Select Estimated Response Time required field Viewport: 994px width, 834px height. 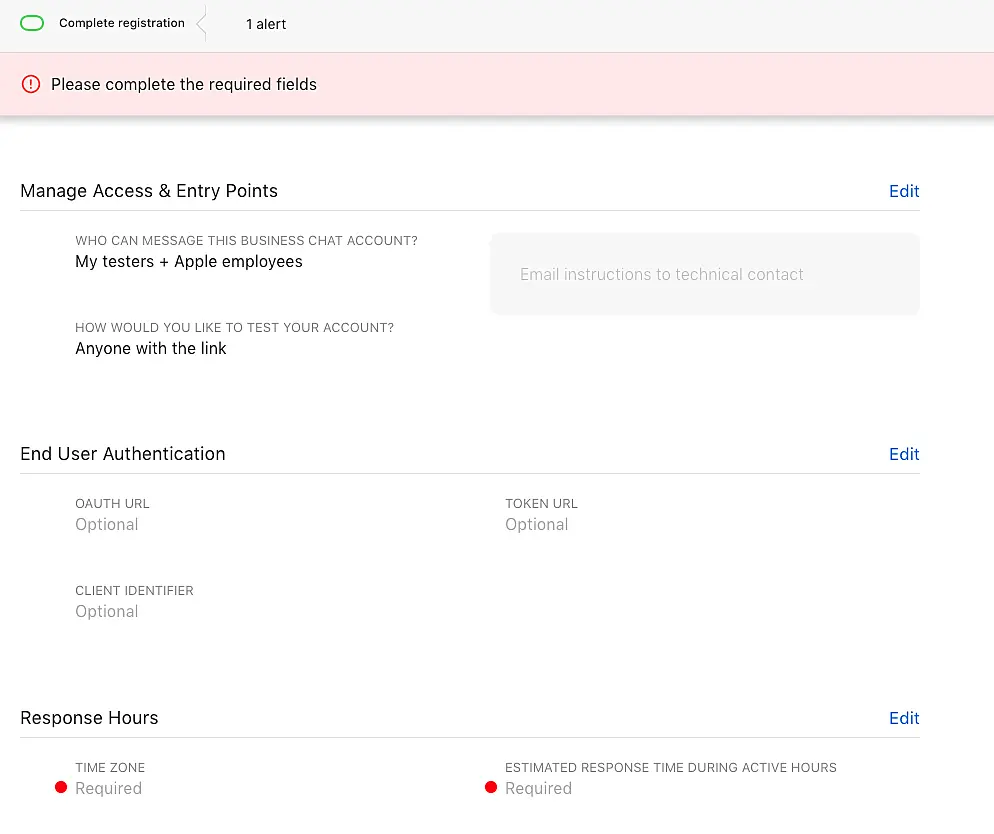coord(538,789)
